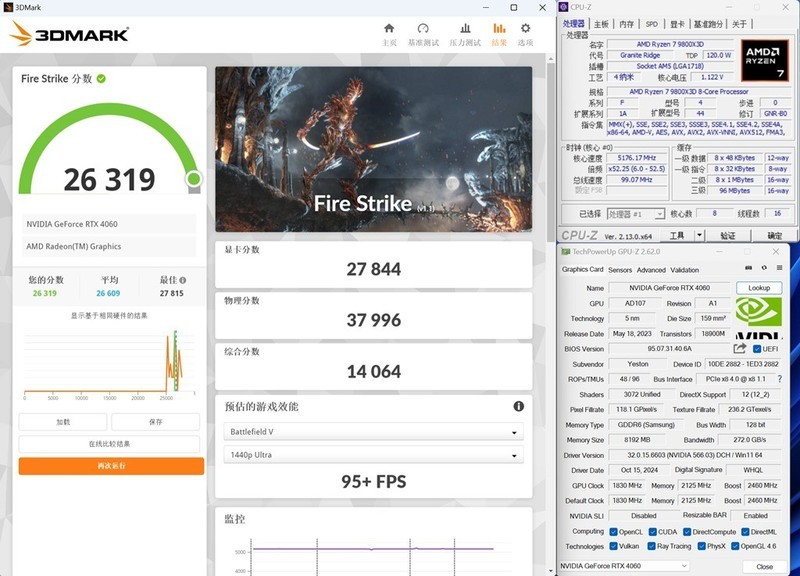Open the GPU-Z hamburger menu icon
The image size is (800, 576).
coord(777,269)
